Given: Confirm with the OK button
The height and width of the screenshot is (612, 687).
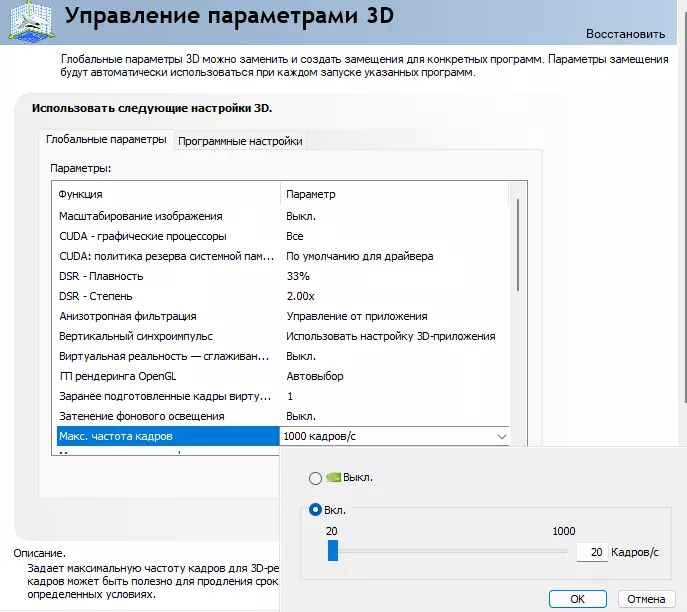Looking at the screenshot, I should (x=577, y=599).
